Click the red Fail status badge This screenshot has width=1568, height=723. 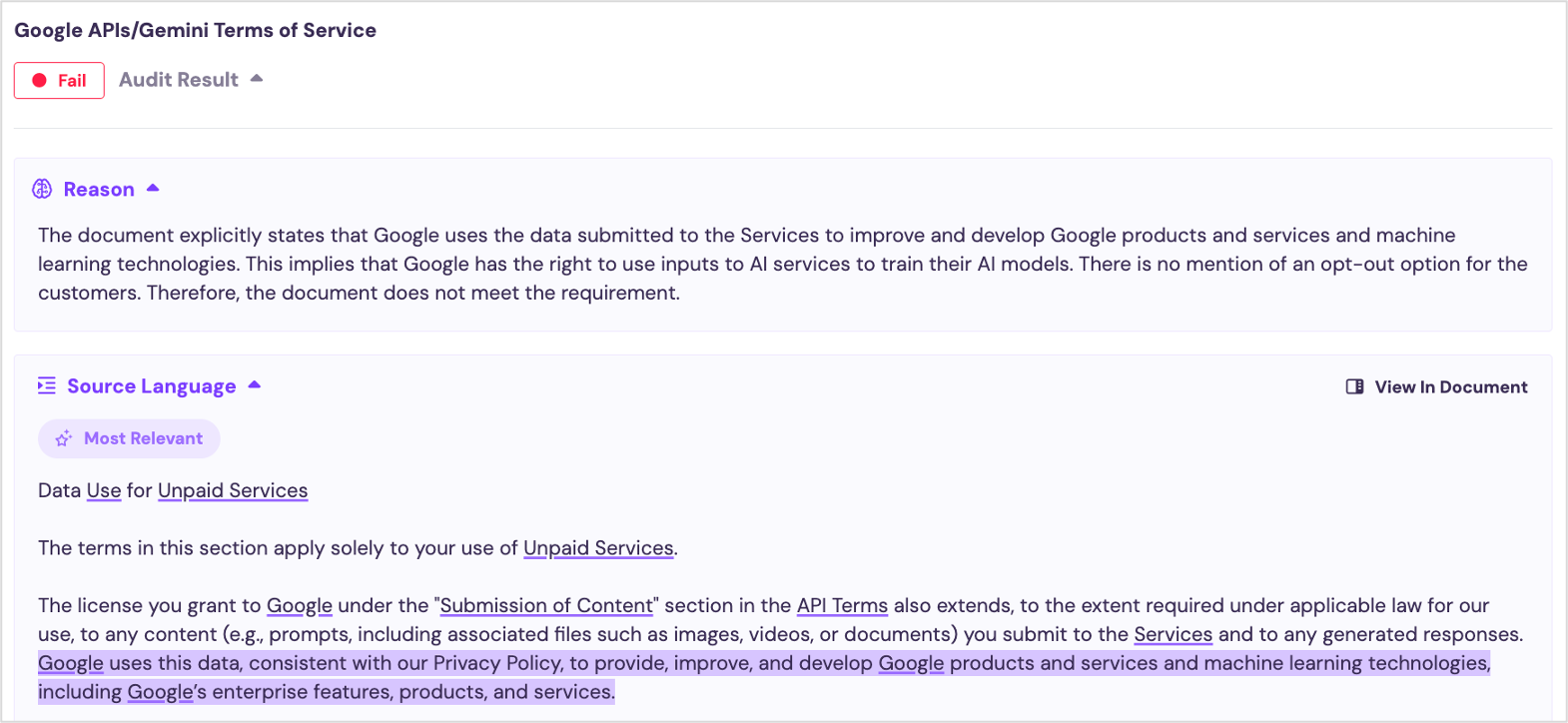[x=59, y=81]
